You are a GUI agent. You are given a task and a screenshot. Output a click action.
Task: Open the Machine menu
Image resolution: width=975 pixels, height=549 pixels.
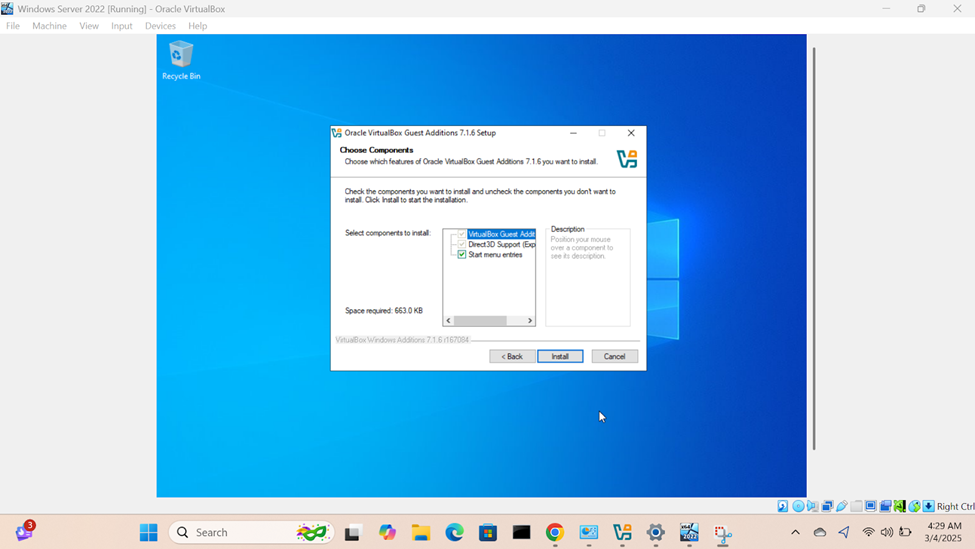click(49, 25)
